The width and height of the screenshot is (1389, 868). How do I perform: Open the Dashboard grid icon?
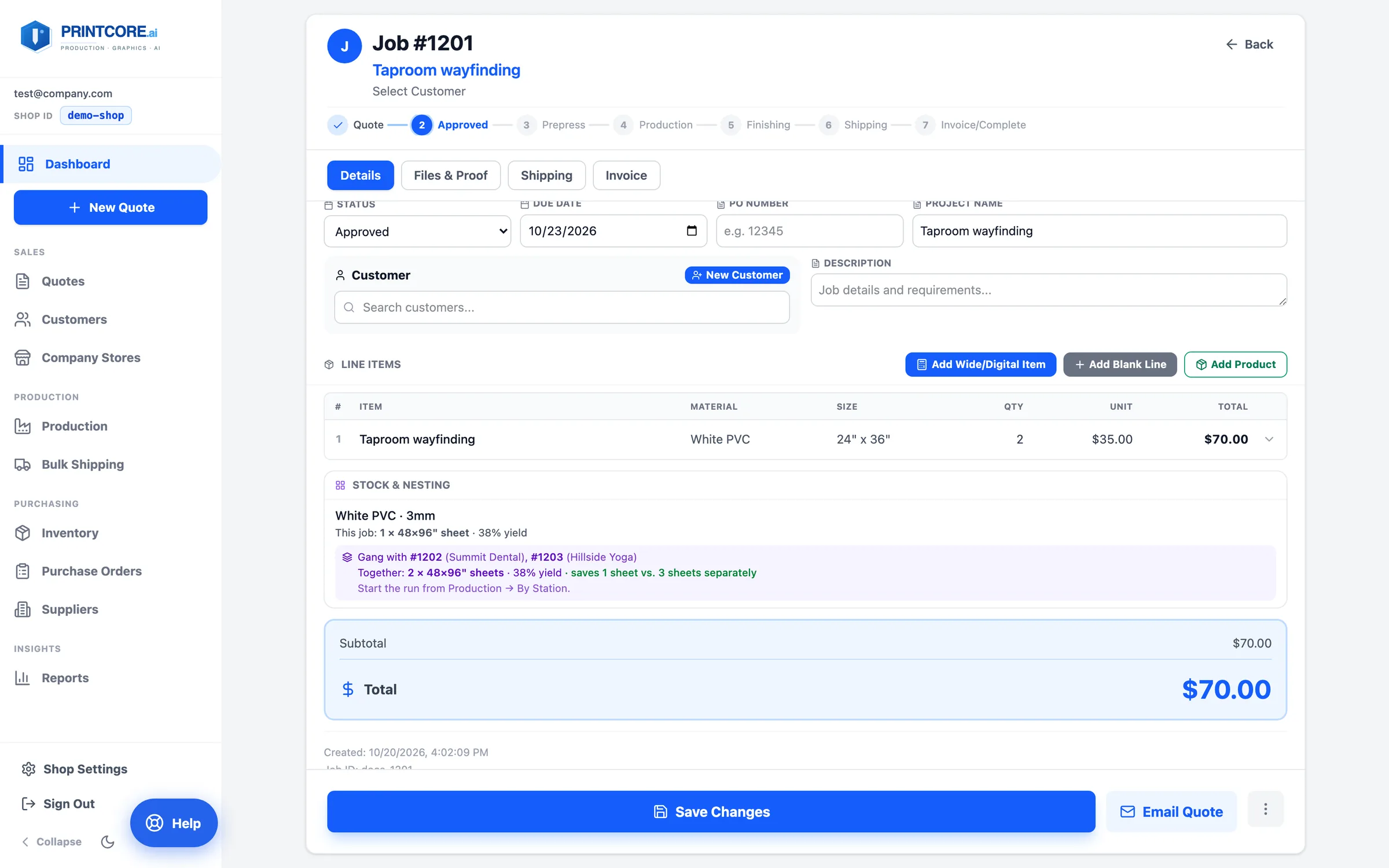tap(26, 164)
